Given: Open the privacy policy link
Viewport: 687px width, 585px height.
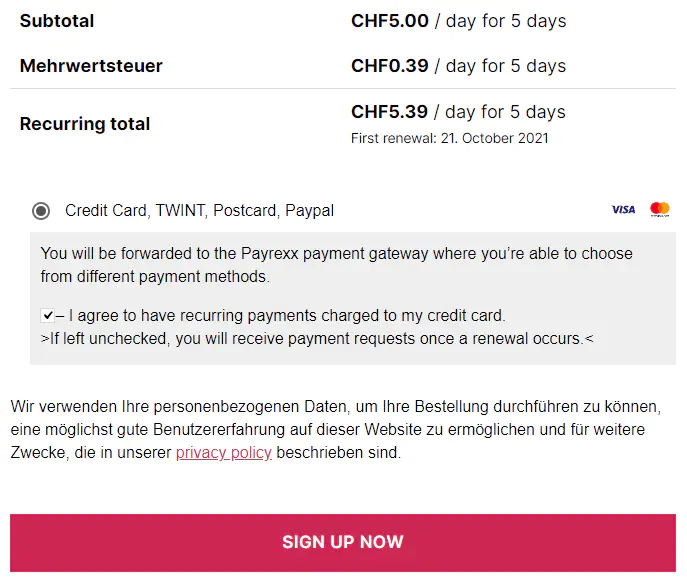Looking at the screenshot, I should 223,453.
